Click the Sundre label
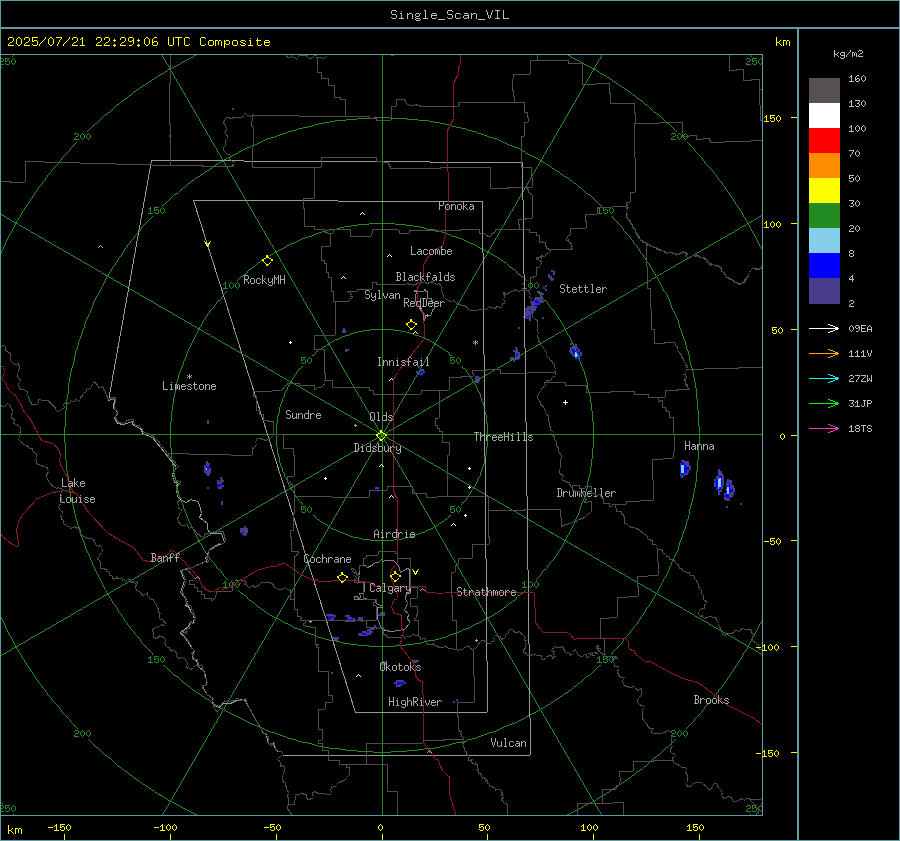Image resolution: width=900 pixels, height=841 pixels. pos(303,414)
